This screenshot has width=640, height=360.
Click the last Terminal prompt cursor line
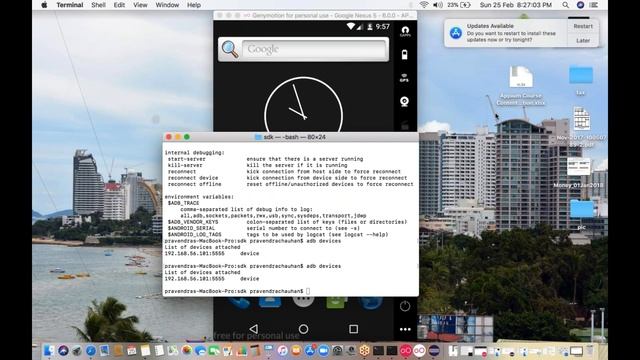pyautogui.click(x=237, y=291)
